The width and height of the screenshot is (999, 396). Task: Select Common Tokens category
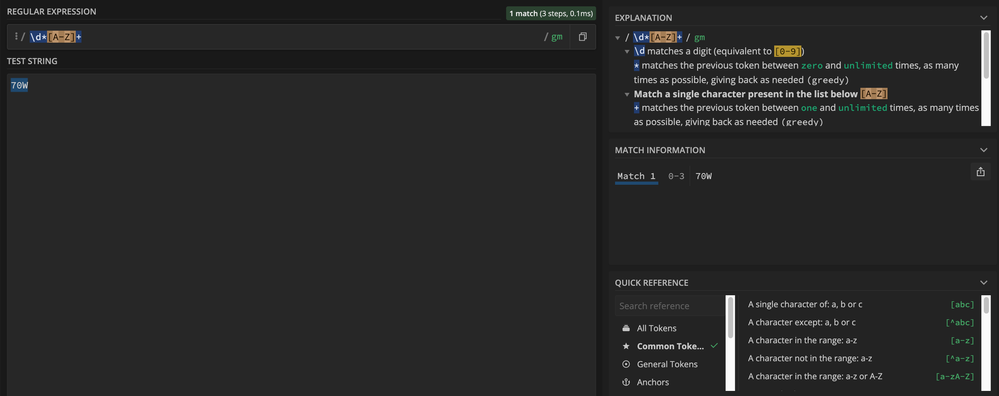coord(670,346)
